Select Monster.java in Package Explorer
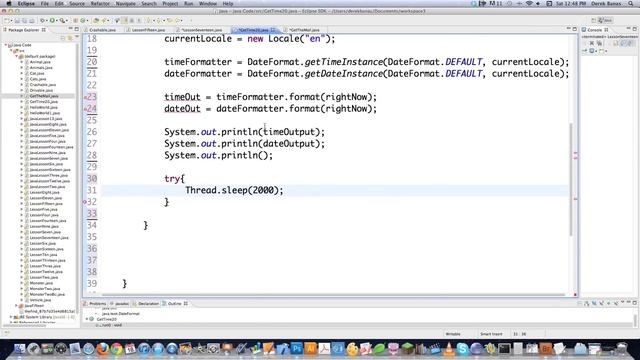640x360 pixels. (41, 283)
